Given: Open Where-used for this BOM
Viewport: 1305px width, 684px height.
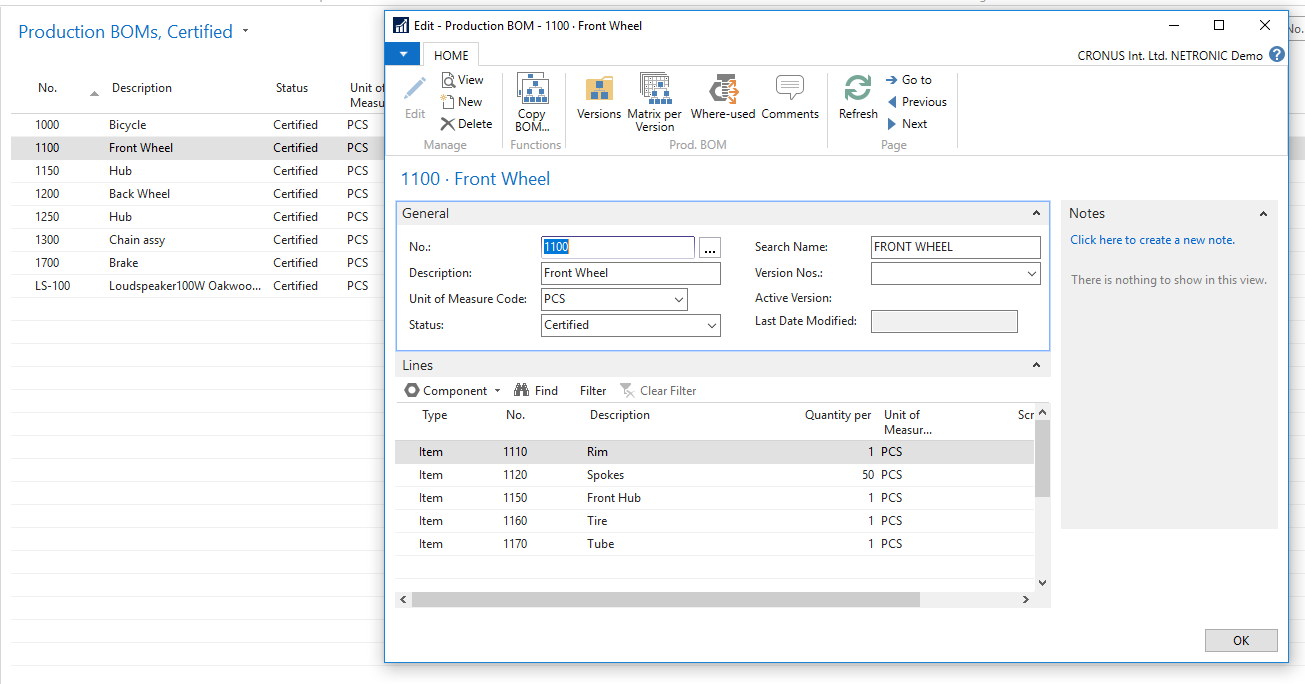Looking at the screenshot, I should tap(722, 95).
